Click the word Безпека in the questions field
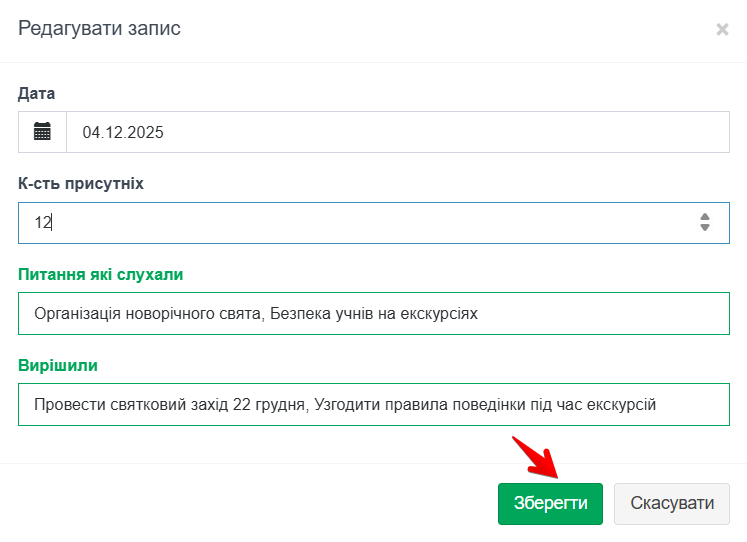 300,313
